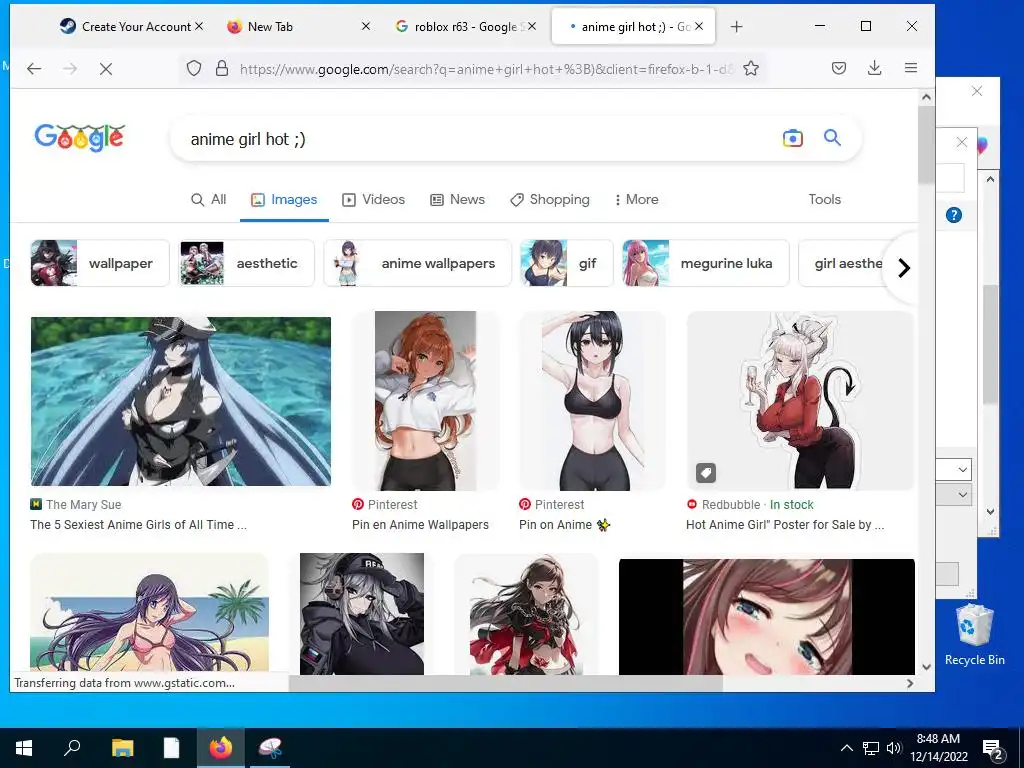The height and width of the screenshot is (768, 1024).
Task: Open a new tab with the plus button
Action: [737, 27]
